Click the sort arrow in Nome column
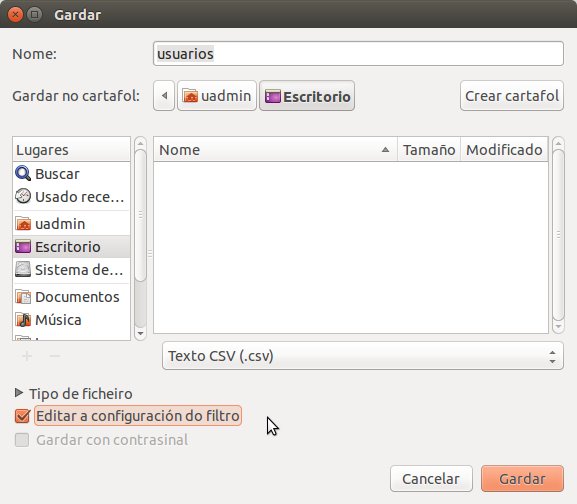The height and width of the screenshot is (504, 577). click(385, 149)
